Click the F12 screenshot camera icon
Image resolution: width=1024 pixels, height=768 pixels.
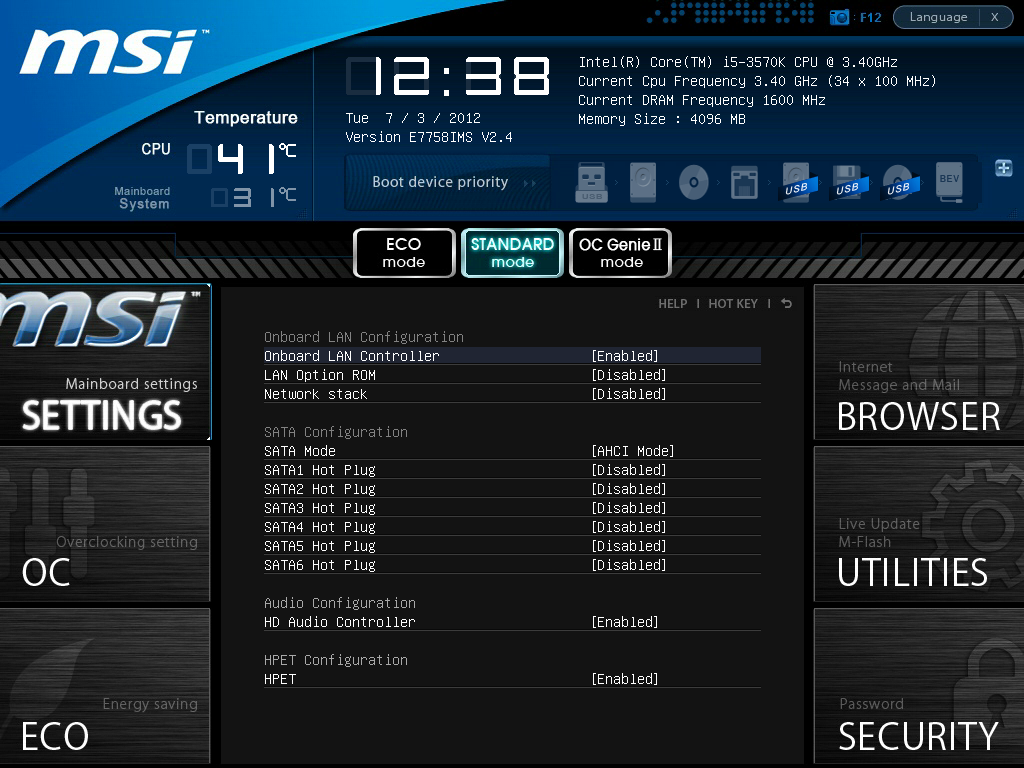[839, 17]
